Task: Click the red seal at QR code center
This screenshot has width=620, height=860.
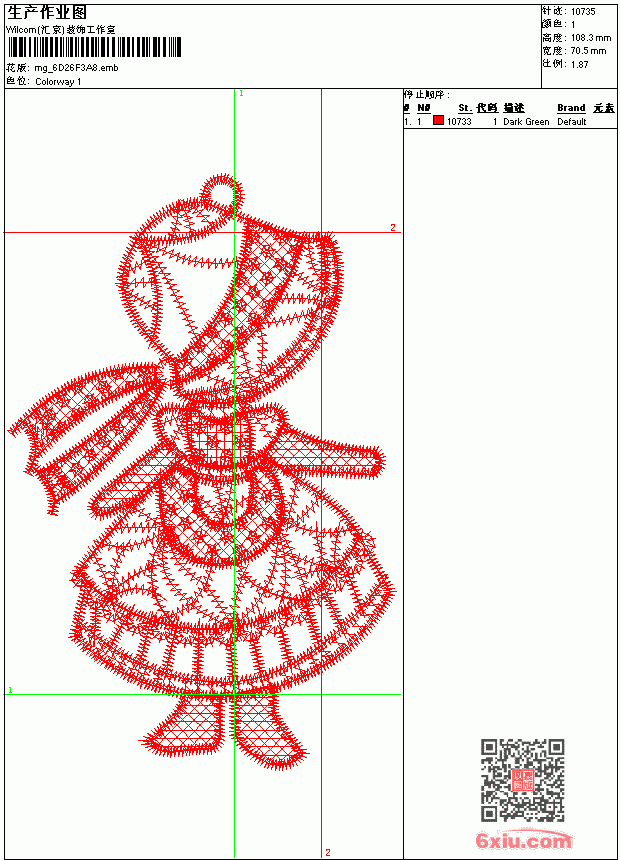Action: pos(522,780)
